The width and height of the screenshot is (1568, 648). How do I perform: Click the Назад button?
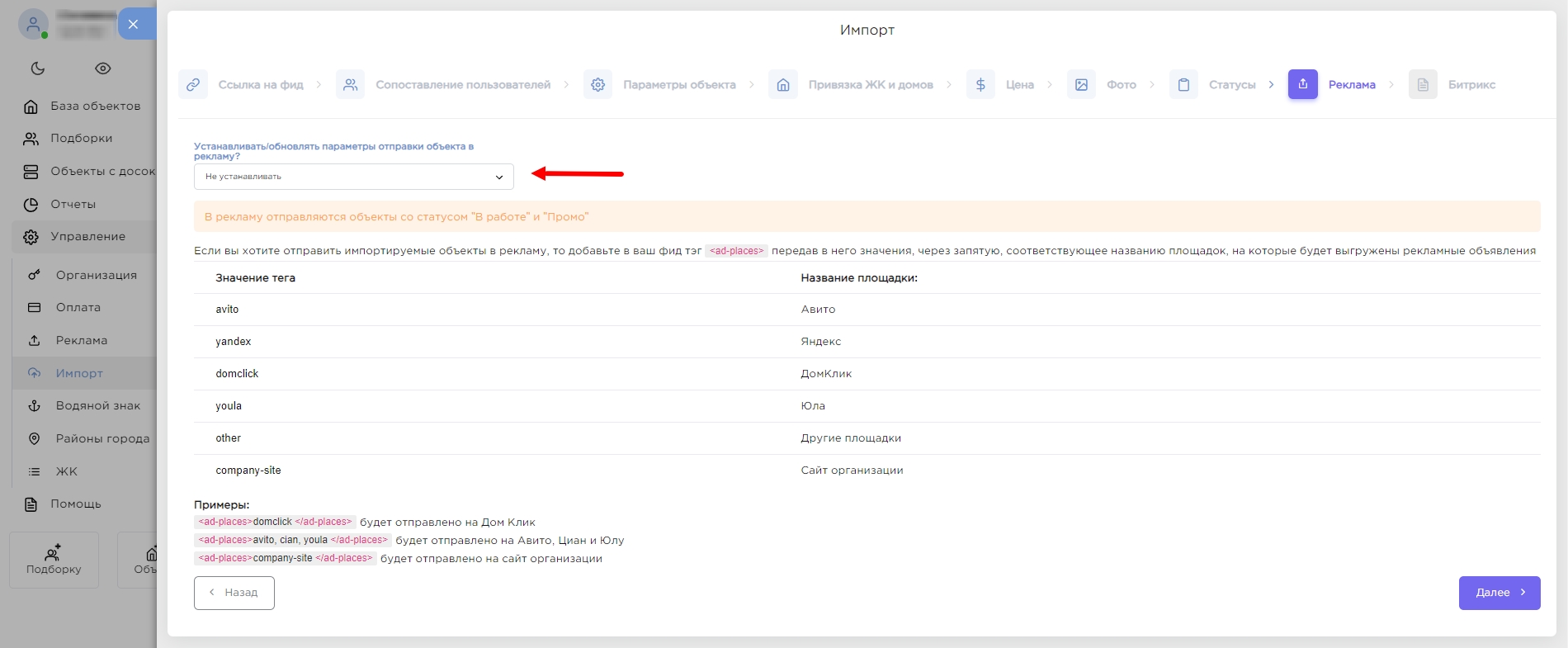point(234,593)
